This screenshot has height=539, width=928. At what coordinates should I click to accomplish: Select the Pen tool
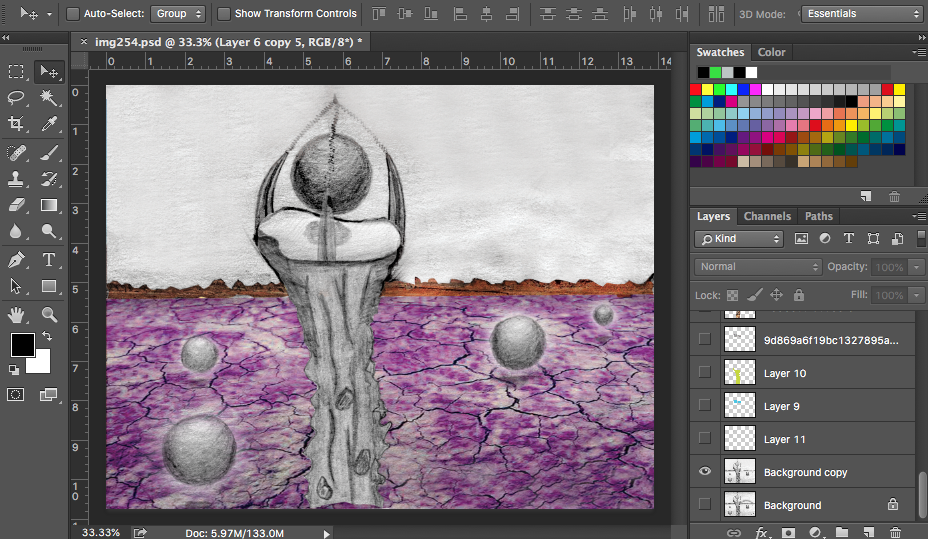[17, 260]
